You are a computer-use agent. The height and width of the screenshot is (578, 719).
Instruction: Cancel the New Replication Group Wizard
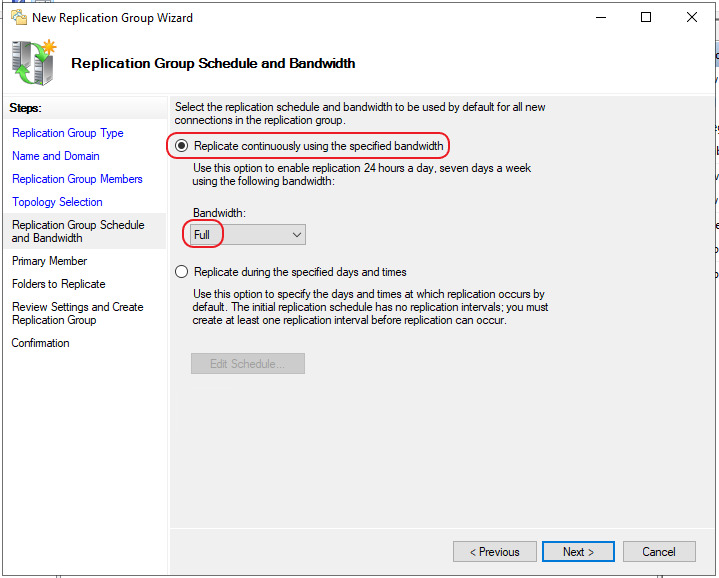tap(659, 551)
